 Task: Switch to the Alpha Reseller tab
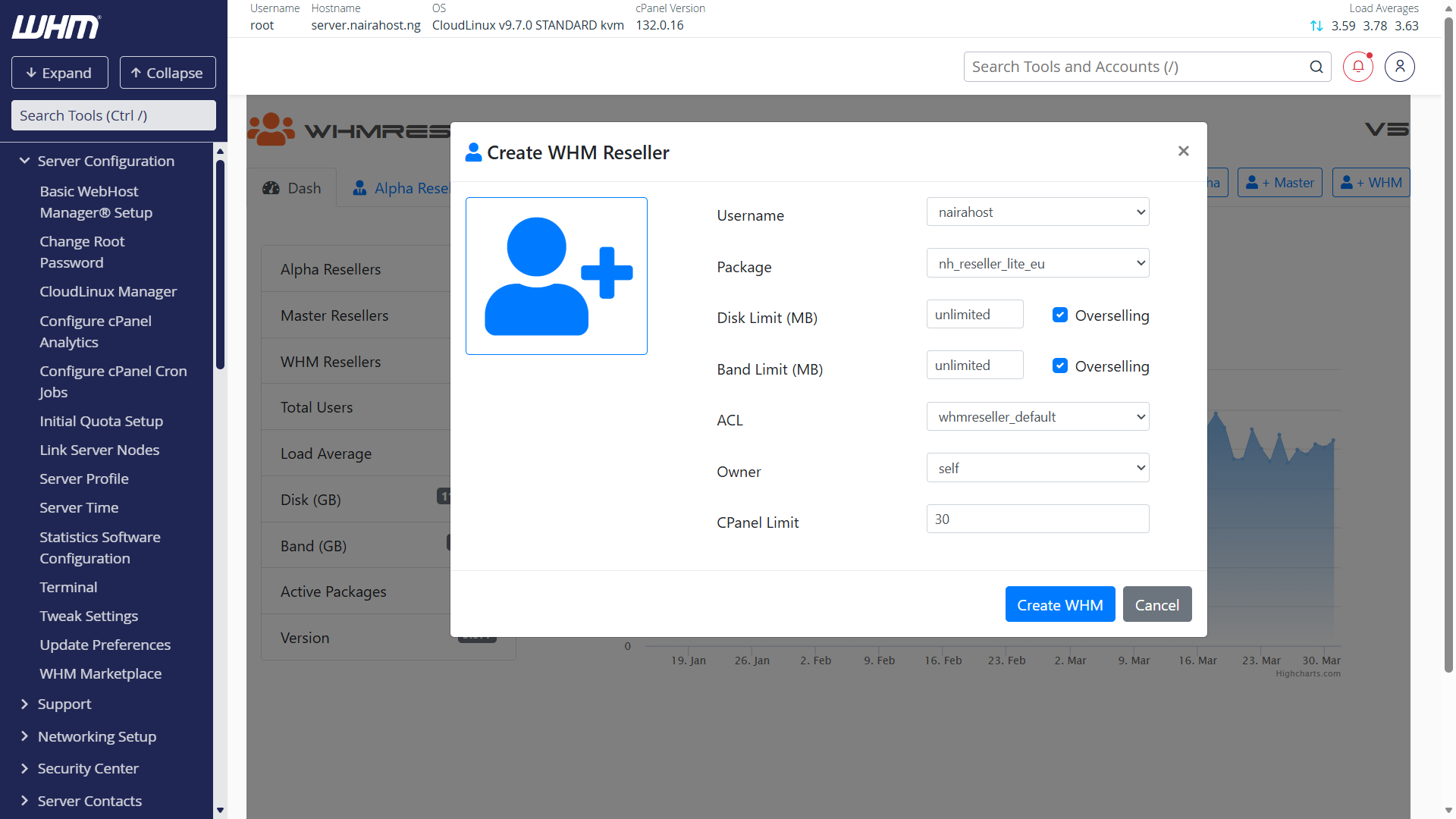(x=402, y=188)
